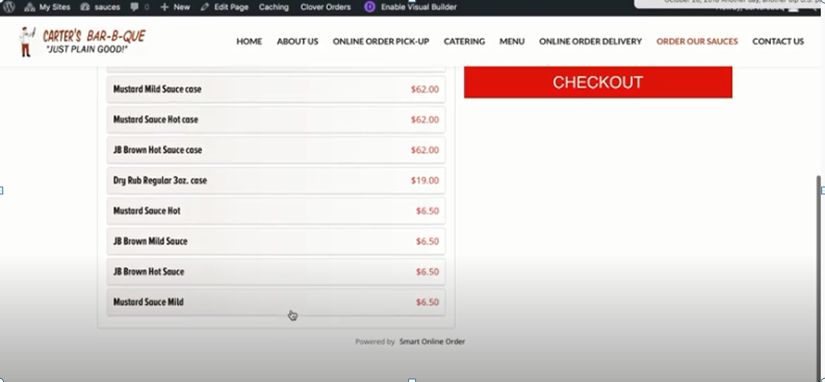Select Mustard Mild Sauce case item
This screenshot has height=382, width=825.
276,89
